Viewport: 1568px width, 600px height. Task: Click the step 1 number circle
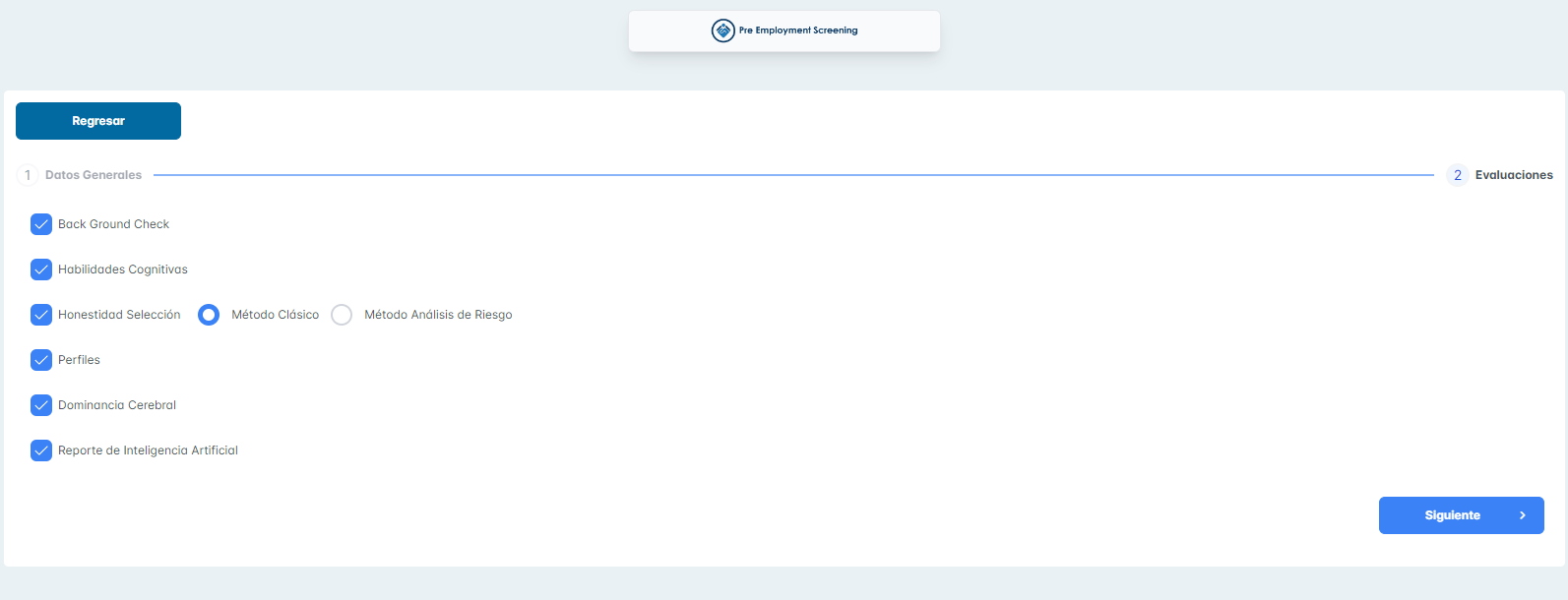(x=28, y=175)
